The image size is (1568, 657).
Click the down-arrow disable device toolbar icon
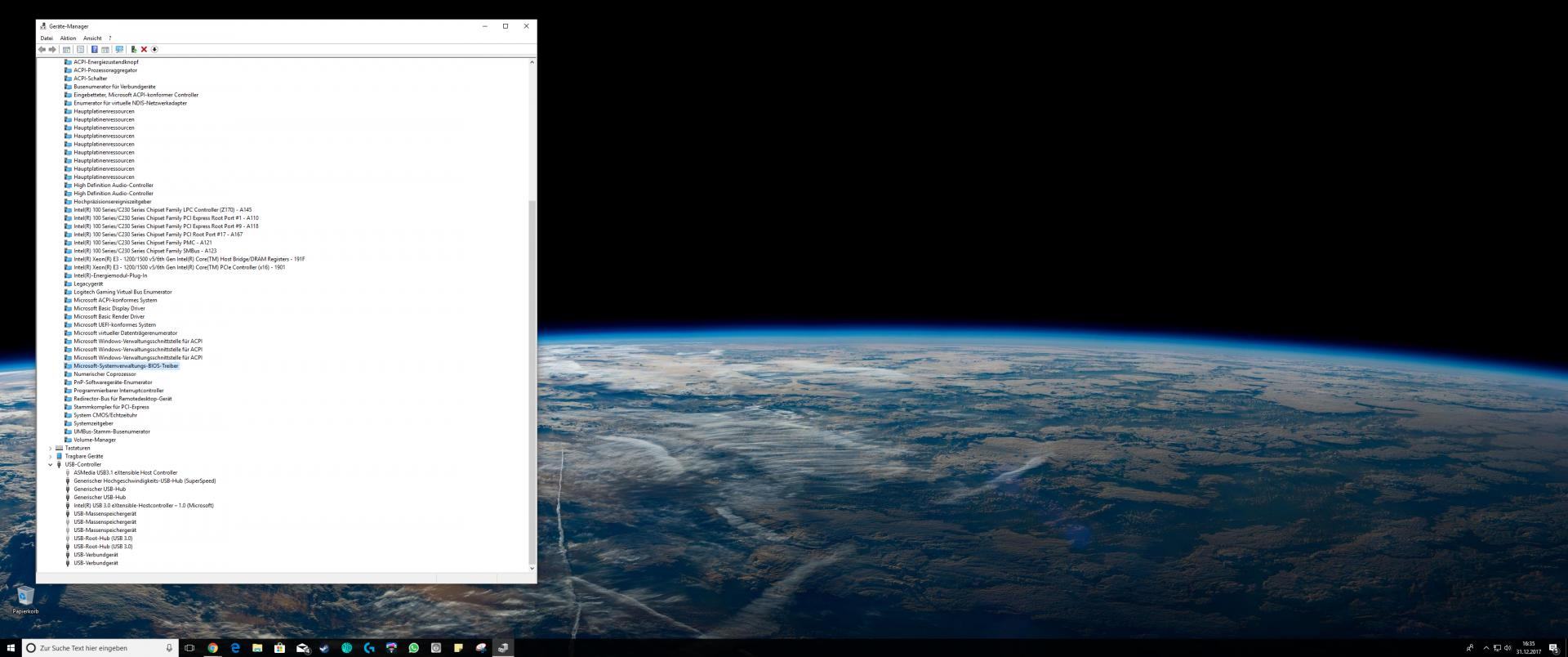[154, 49]
